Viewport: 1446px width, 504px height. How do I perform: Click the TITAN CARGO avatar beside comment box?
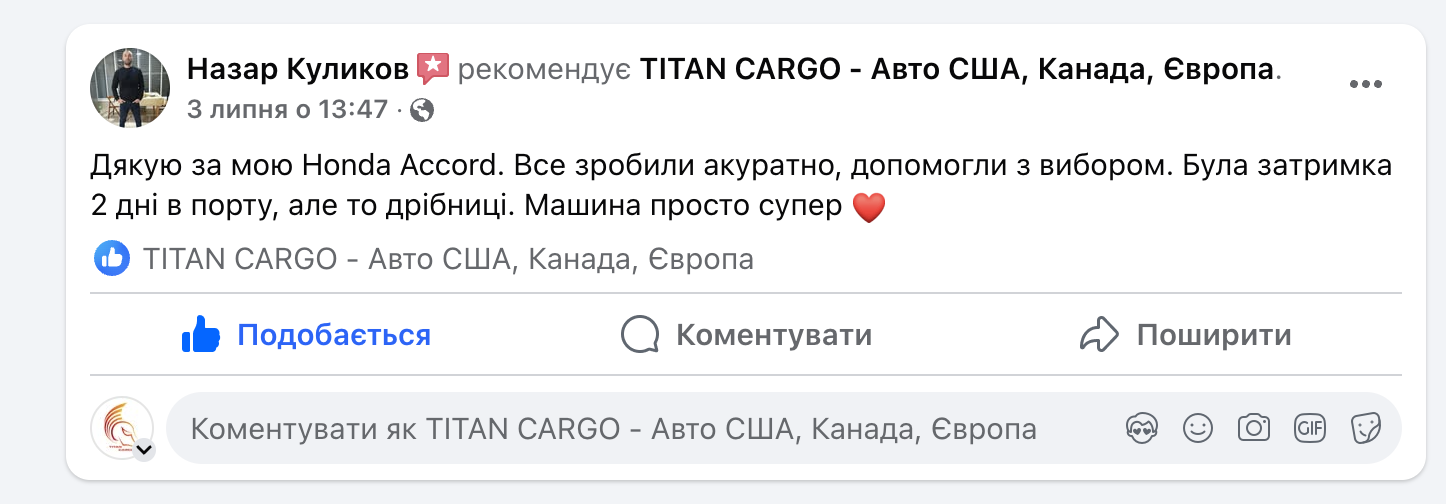point(122,428)
